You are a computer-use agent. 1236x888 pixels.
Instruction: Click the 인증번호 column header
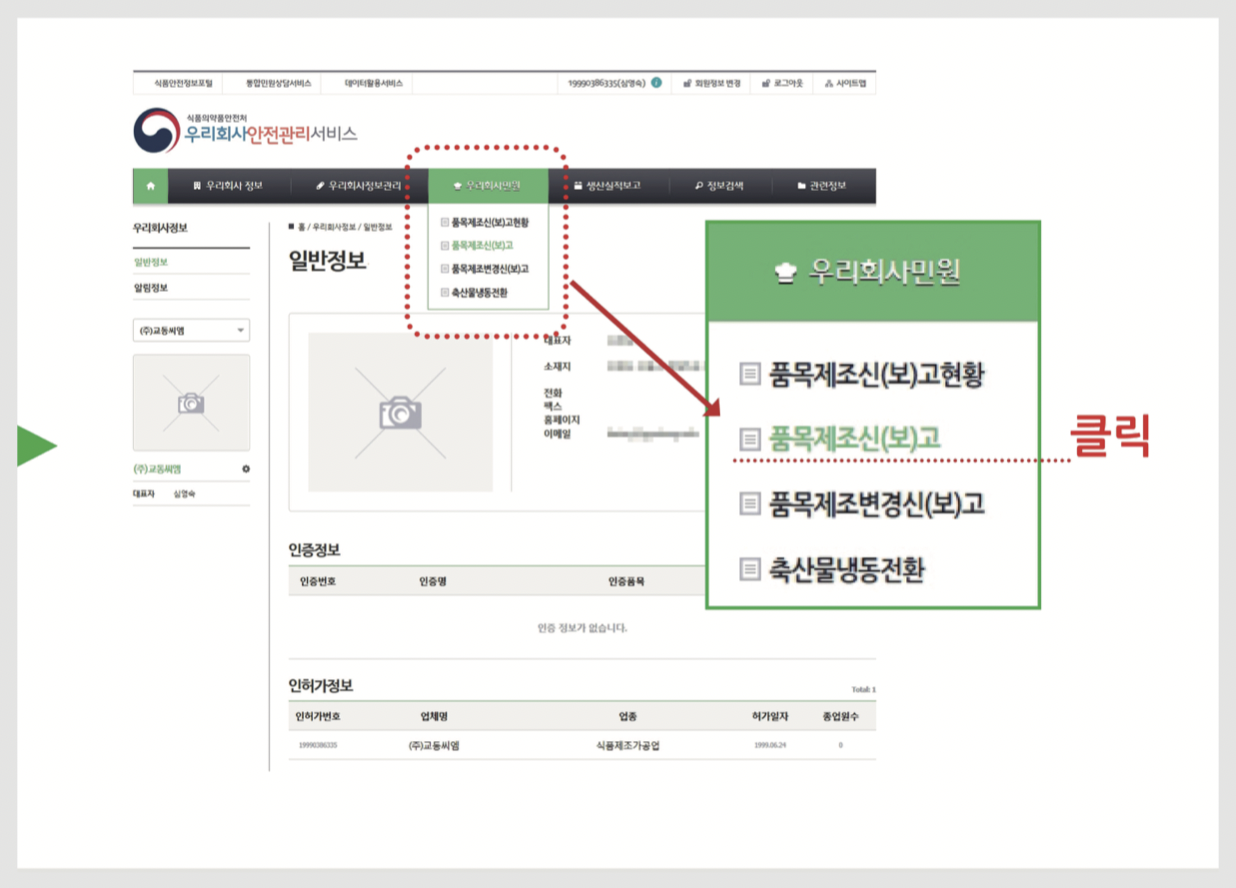tap(318, 580)
